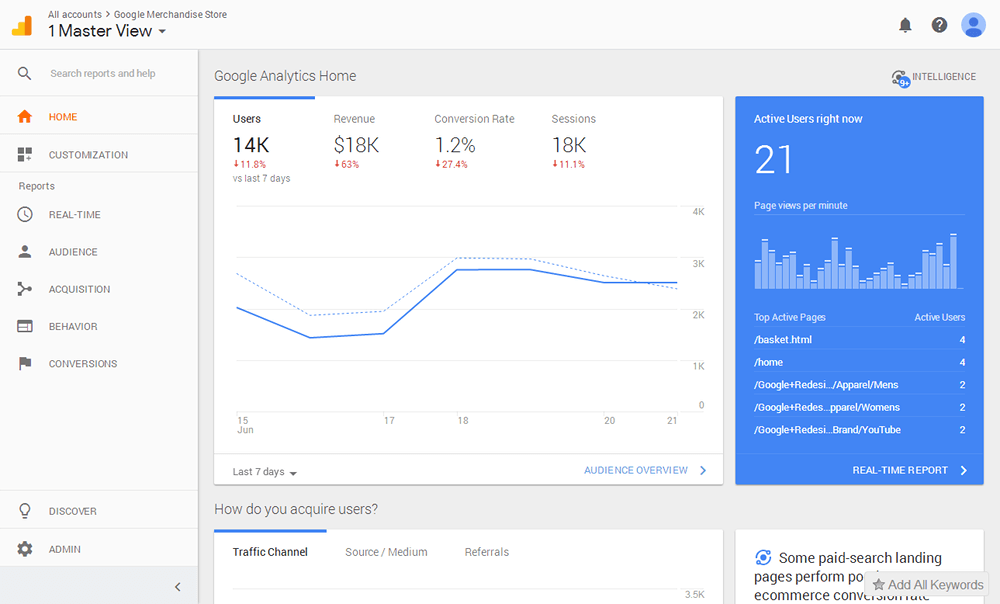This screenshot has width=1000, height=604.
Task: Click the Conversion Rate value 1.2%
Action: (x=455, y=145)
